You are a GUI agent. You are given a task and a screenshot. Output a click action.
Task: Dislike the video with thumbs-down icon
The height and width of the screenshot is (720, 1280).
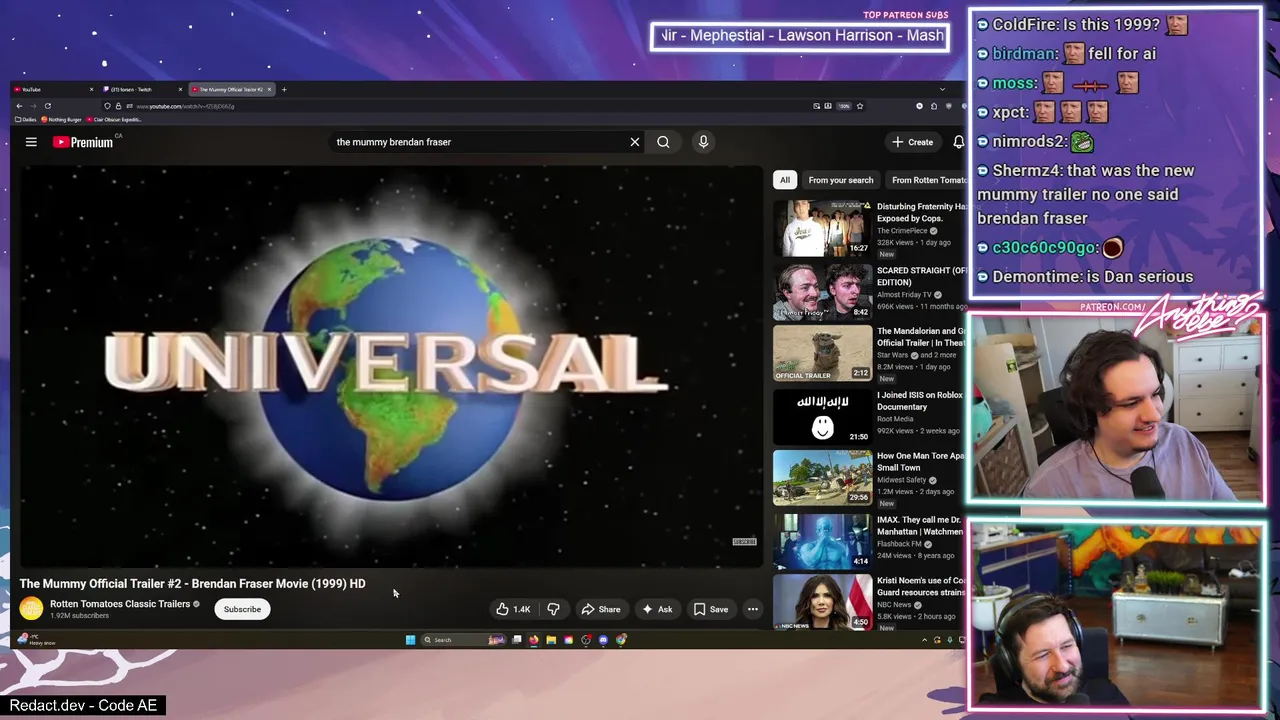point(553,609)
